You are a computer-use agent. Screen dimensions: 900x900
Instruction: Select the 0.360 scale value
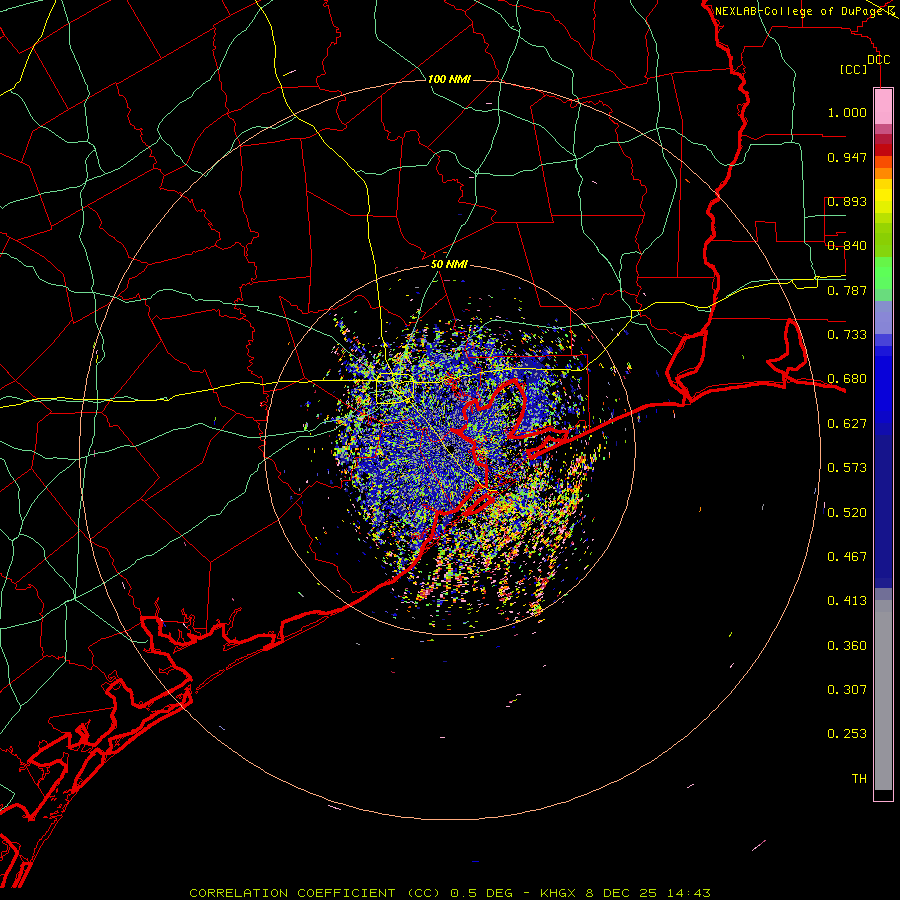[847, 646]
